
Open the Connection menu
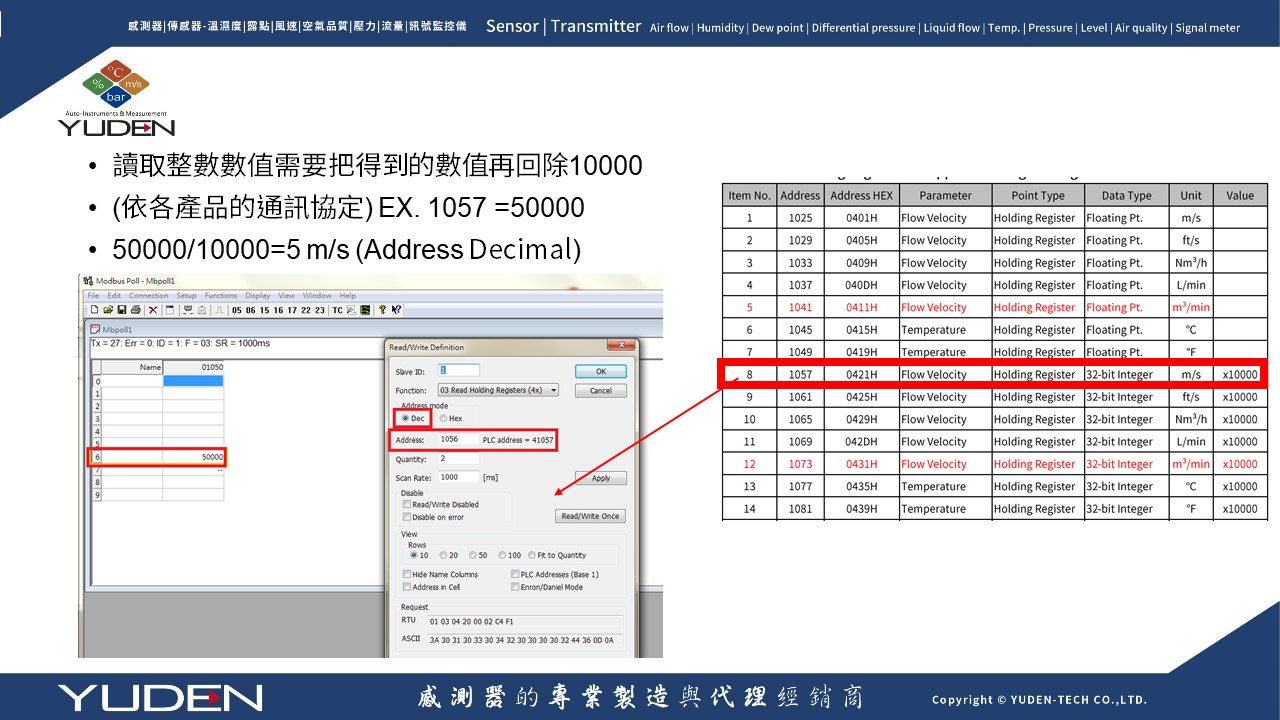pos(148,296)
